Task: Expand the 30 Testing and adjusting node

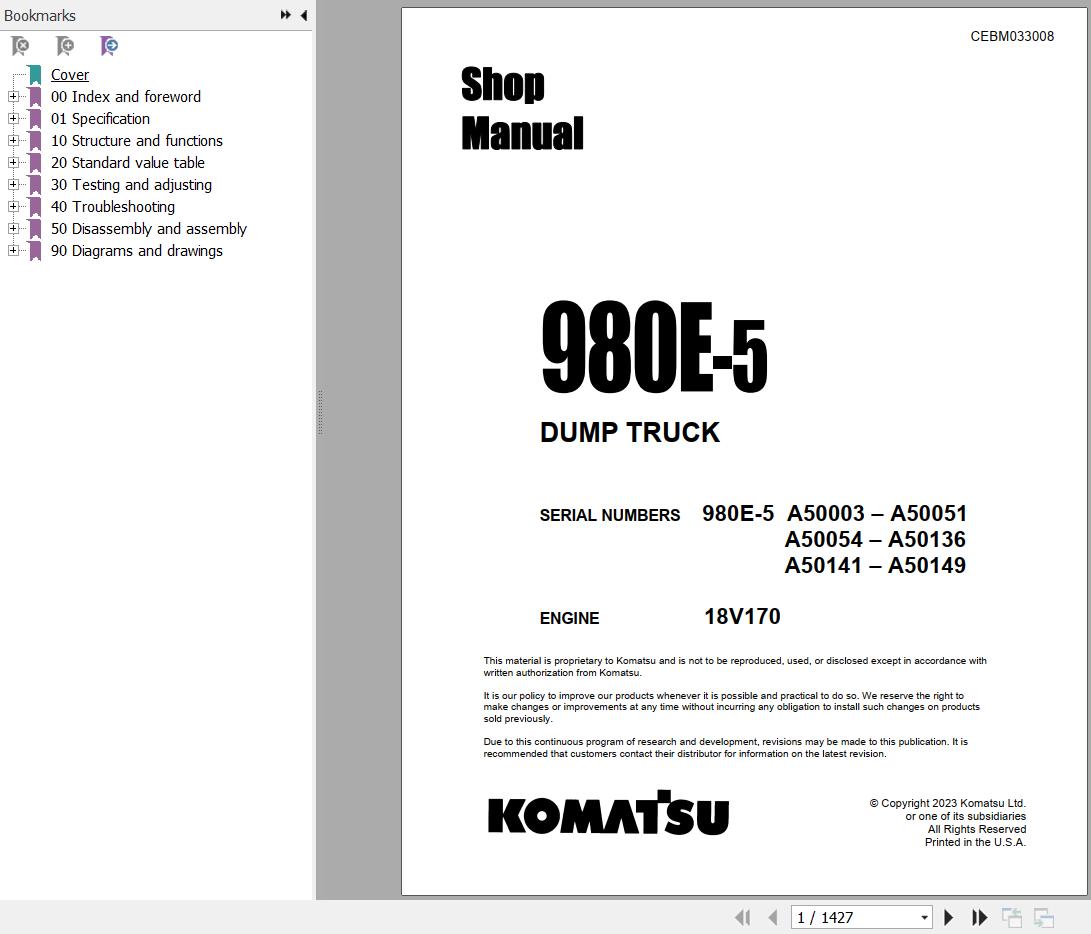Action: point(13,184)
